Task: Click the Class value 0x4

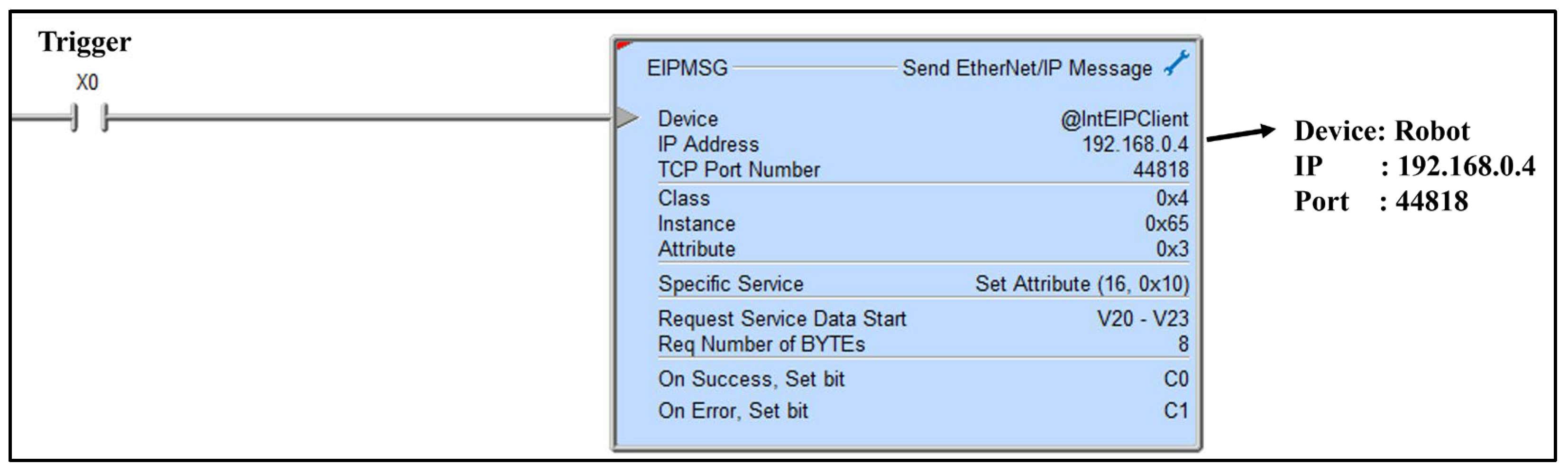Action: [1172, 198]
